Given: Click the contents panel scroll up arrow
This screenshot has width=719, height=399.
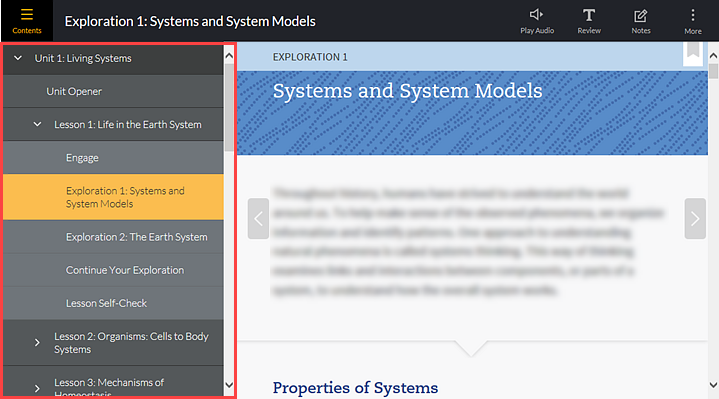Looking at the screenshot, I should (x=229, y=56).
